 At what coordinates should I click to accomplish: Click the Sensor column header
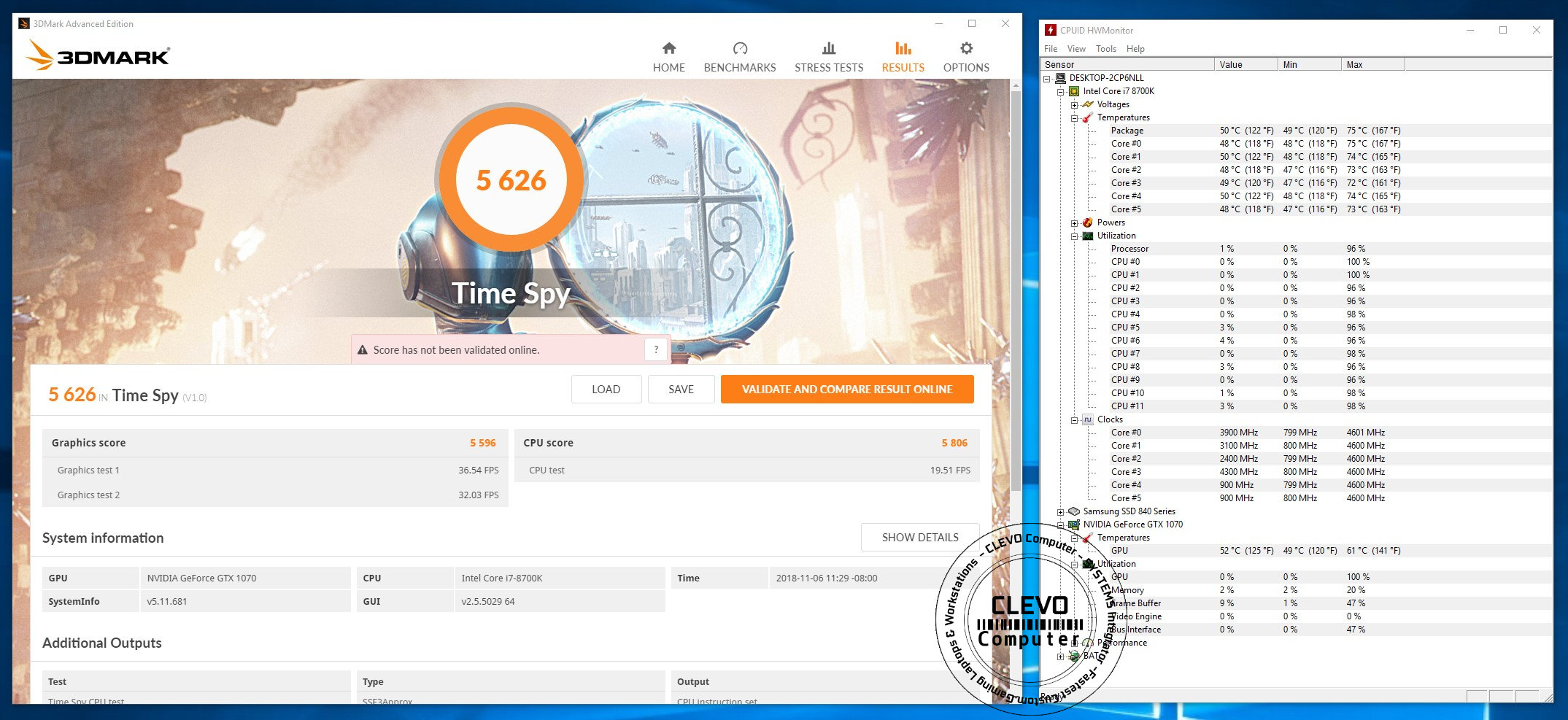tap(1128, 64)
